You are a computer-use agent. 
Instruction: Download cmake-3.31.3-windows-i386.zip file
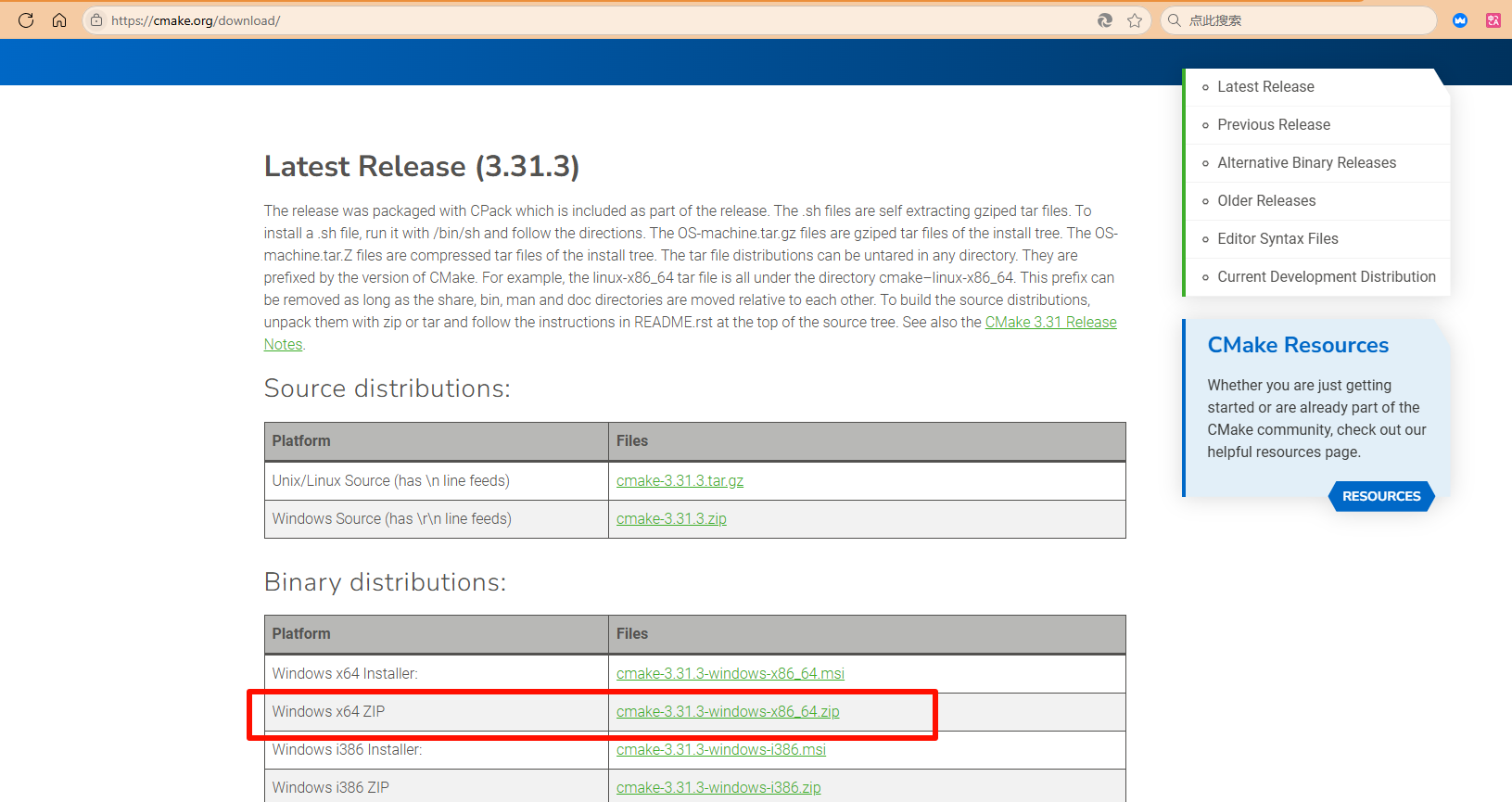[718, 788]
